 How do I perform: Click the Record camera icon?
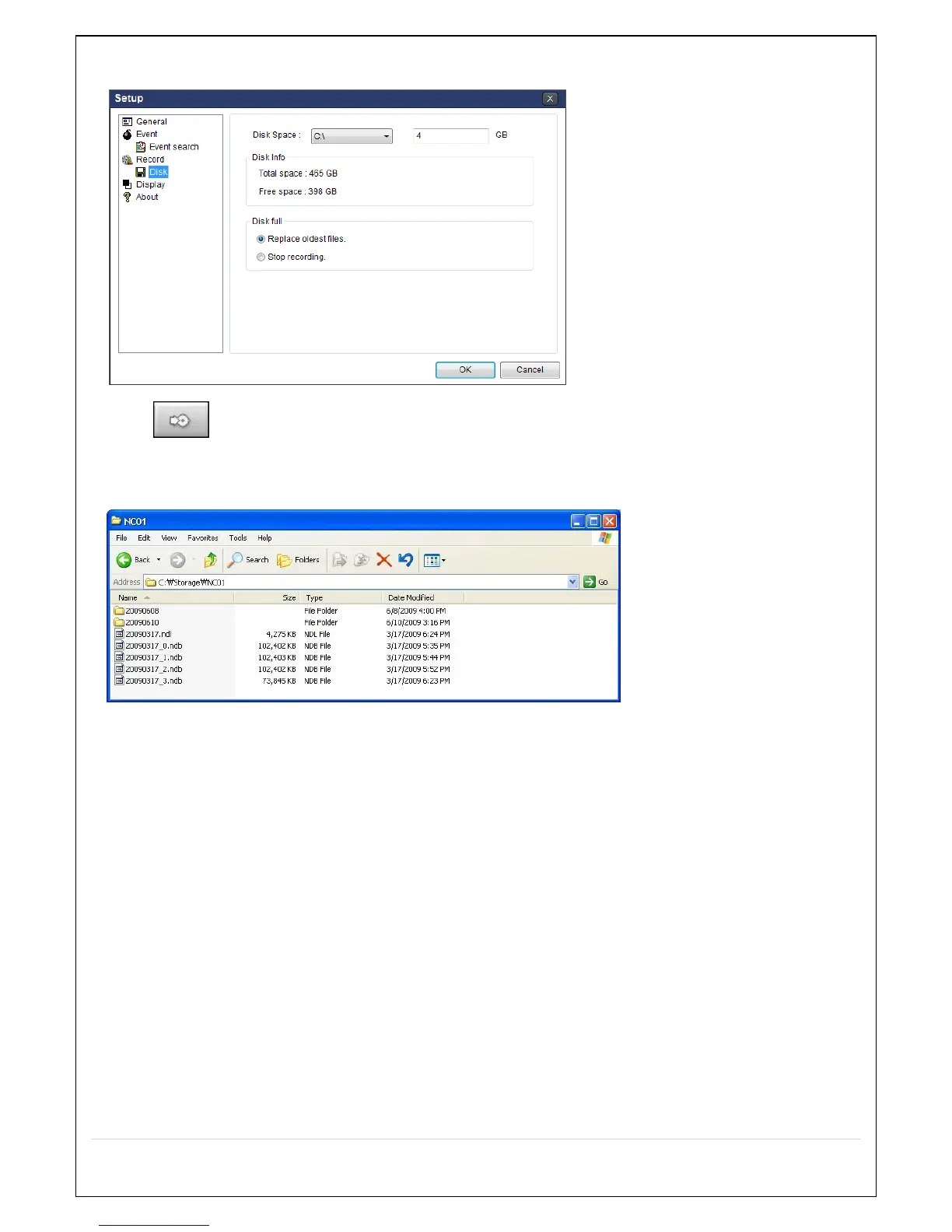tap(128, 159)
